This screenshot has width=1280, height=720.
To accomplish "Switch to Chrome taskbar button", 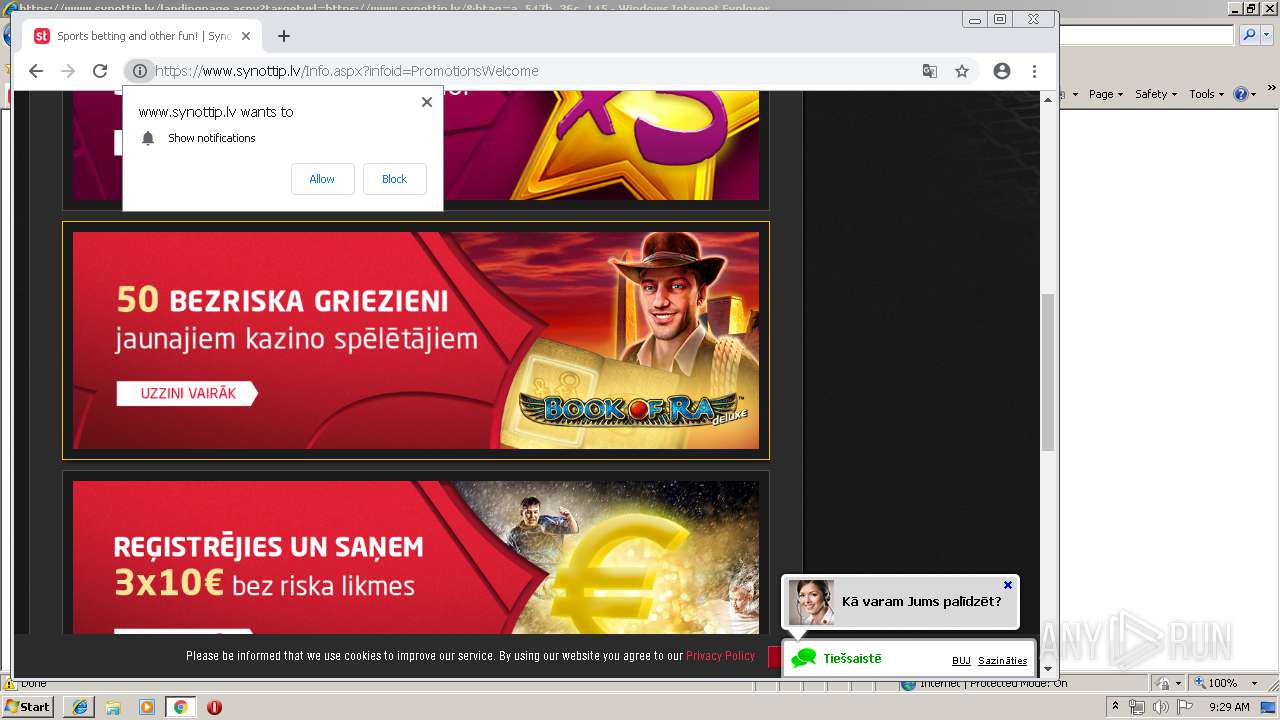I will click(x=181, y=707).
